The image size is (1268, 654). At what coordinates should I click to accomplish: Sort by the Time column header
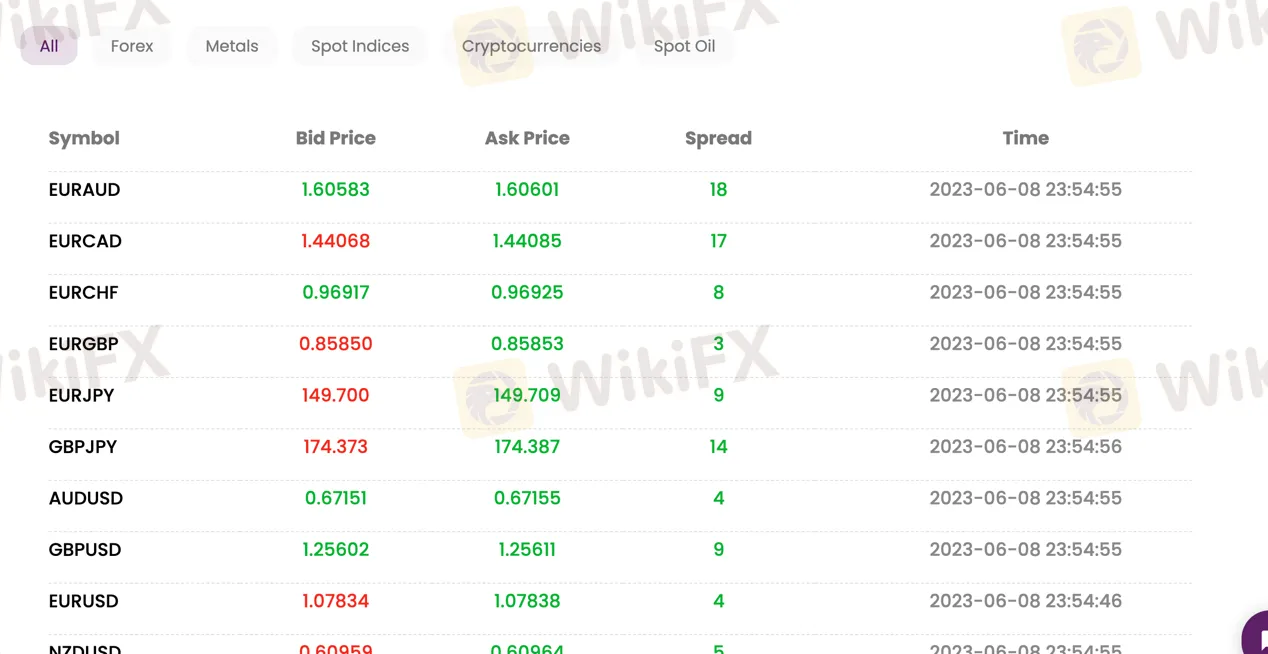coord(1026,138)
